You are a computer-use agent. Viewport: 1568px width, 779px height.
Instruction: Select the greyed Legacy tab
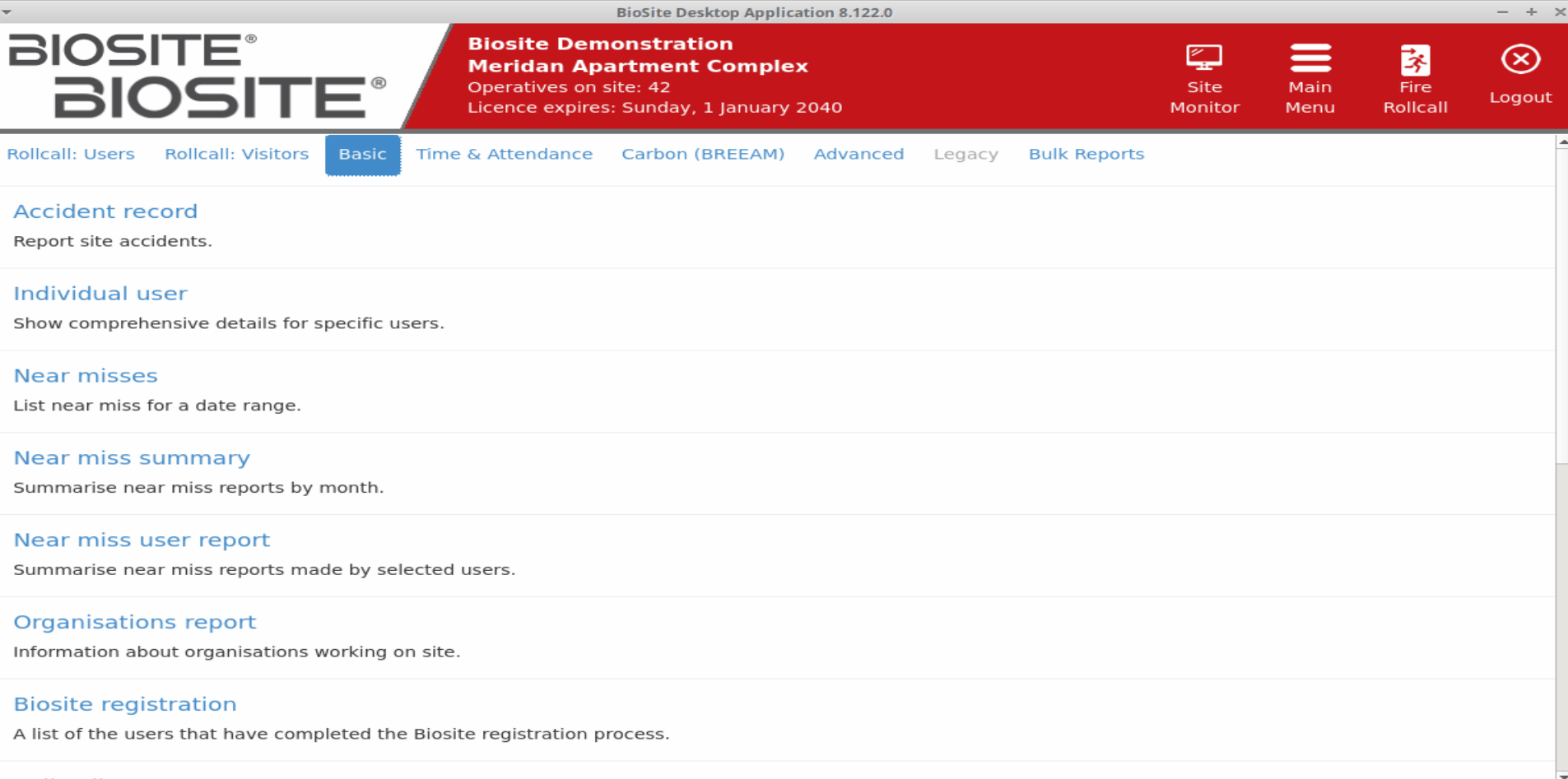pos(965,155)
